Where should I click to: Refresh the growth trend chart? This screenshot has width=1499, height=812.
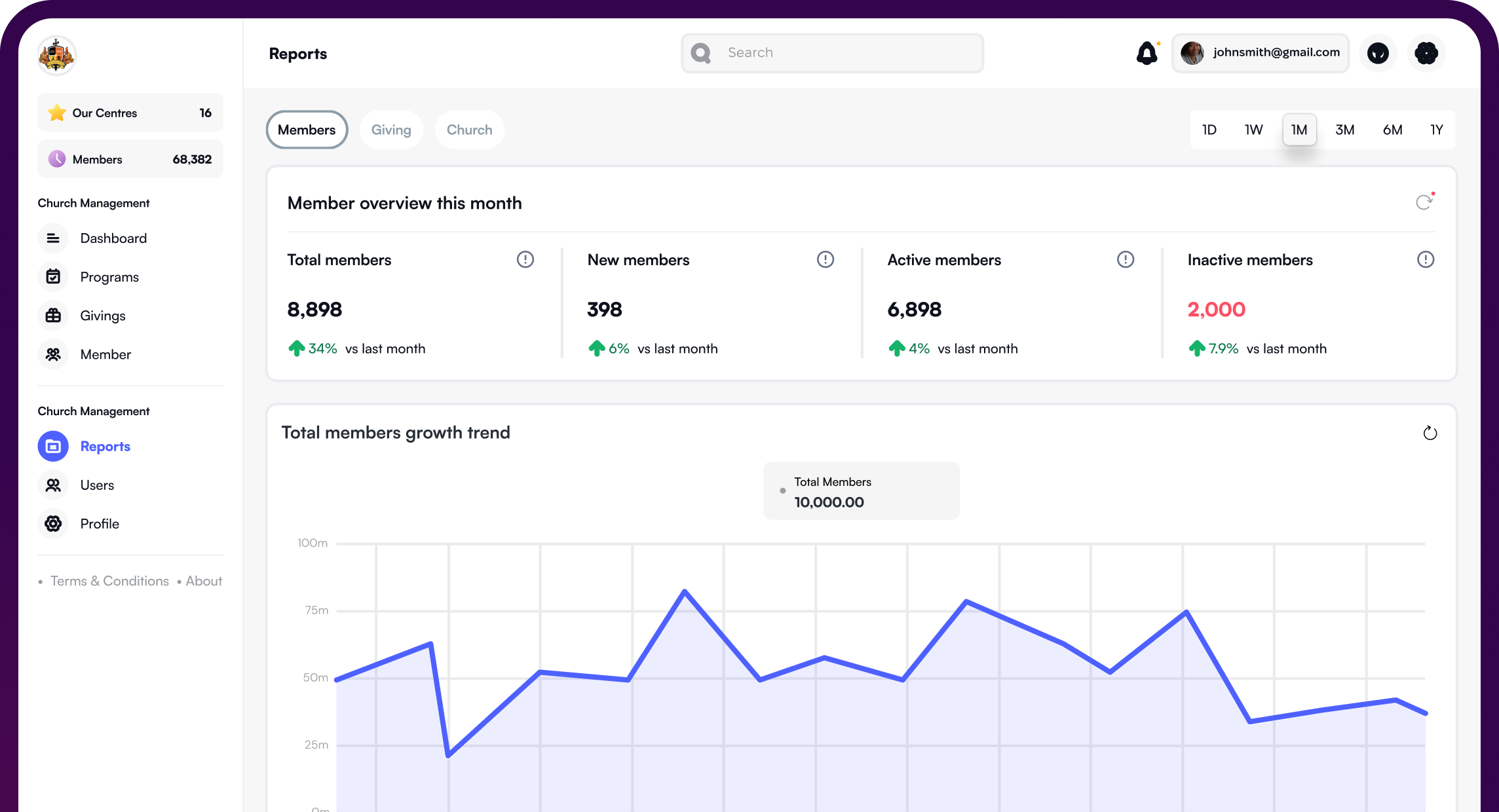click(x=1430, y=433)
